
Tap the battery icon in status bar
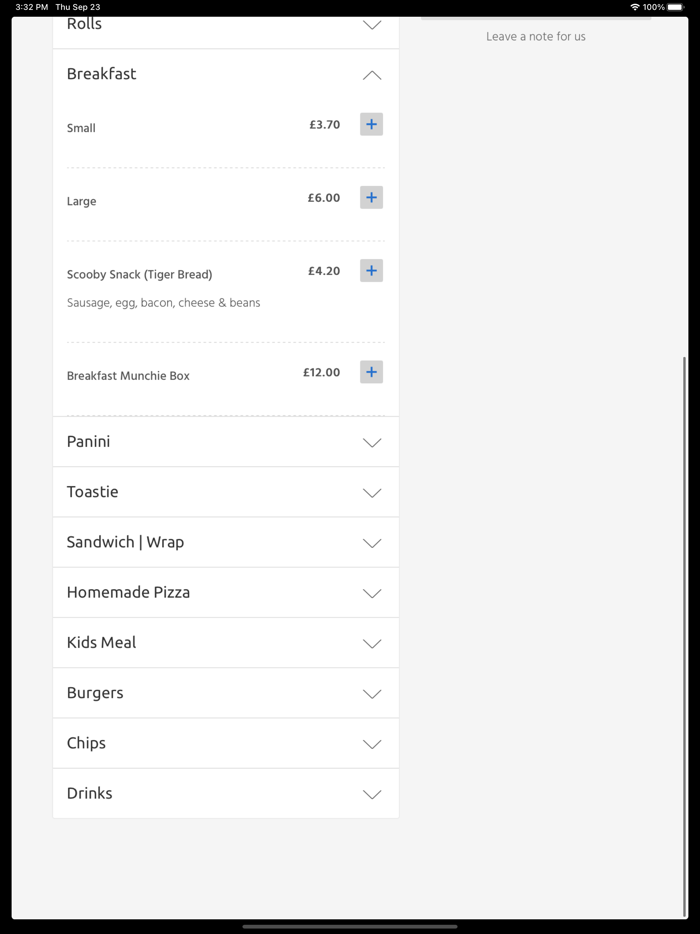tap(675, 7)
